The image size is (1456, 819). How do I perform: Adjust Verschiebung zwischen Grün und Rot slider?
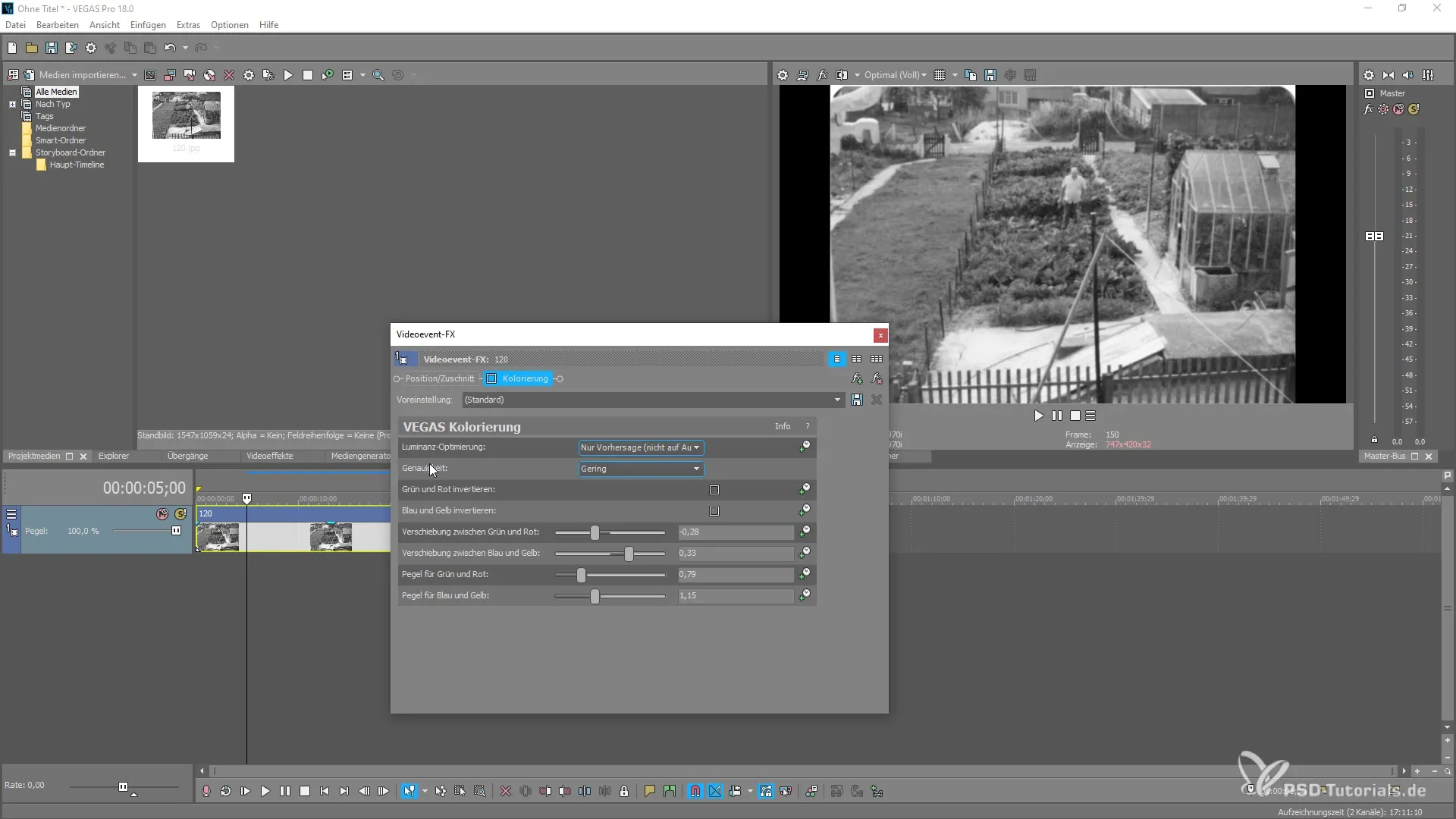(x=595, y=532)
